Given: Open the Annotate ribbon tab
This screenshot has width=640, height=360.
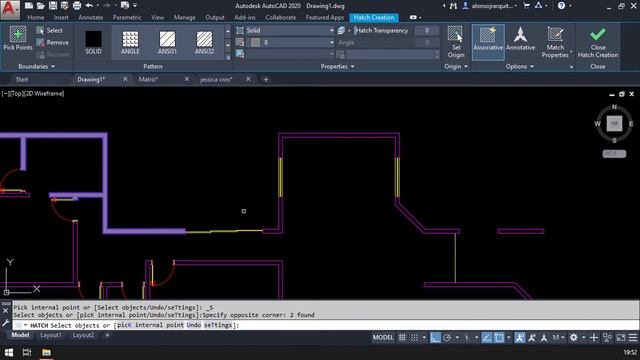Looking at the screenshot, I should (91, 18).
